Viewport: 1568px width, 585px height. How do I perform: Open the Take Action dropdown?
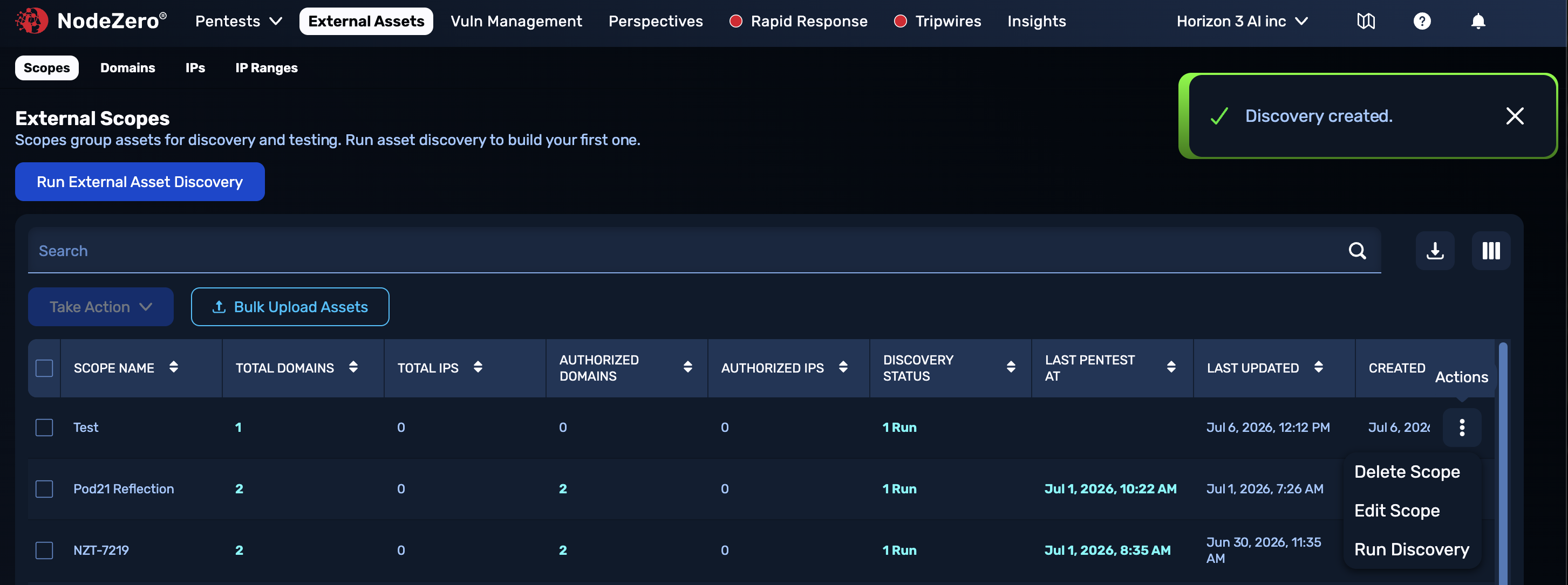pyautogui.click(x=101, y=306)
